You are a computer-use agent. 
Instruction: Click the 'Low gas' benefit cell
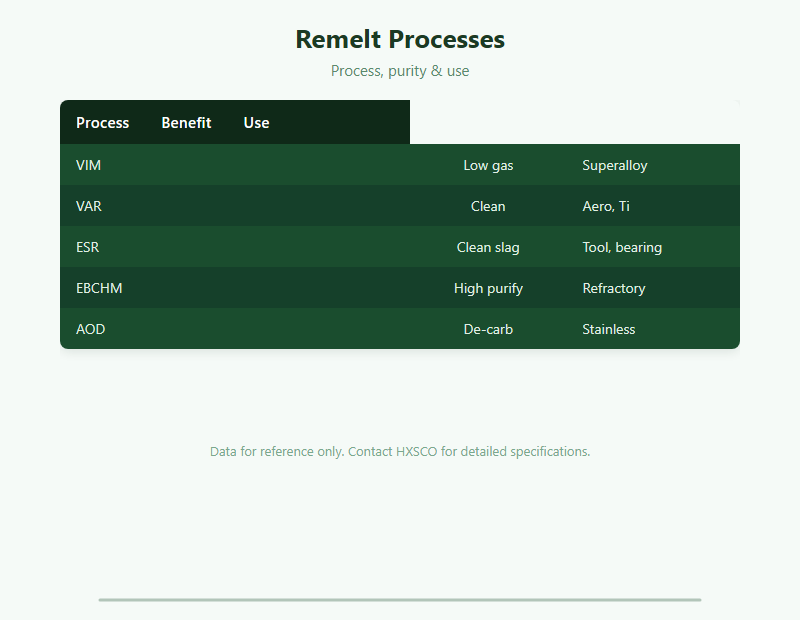coord(488,165)
